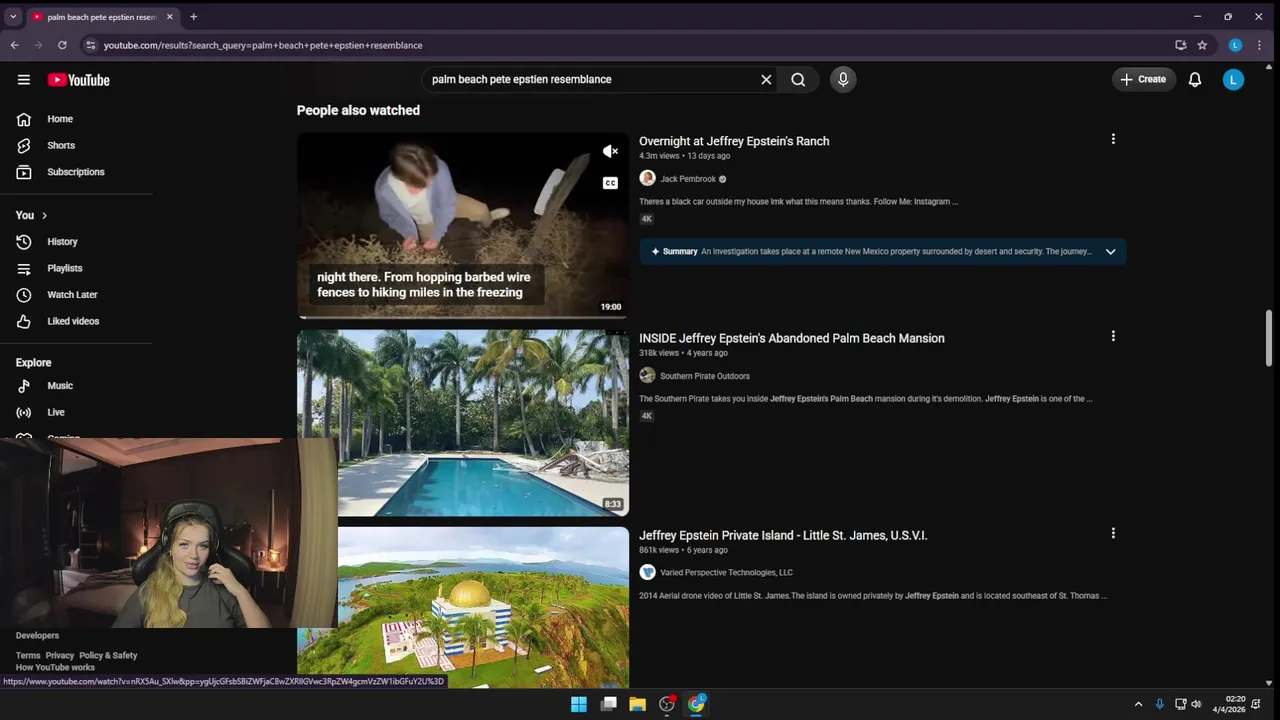Open the Overnight at Jeffrey Epstein's Ranch thumbnail

(463, 226)
